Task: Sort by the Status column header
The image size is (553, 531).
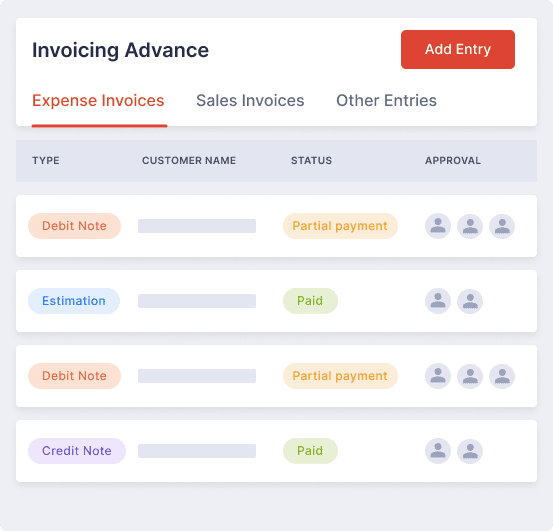Action: pyautogui.click(x=311, y=161)
